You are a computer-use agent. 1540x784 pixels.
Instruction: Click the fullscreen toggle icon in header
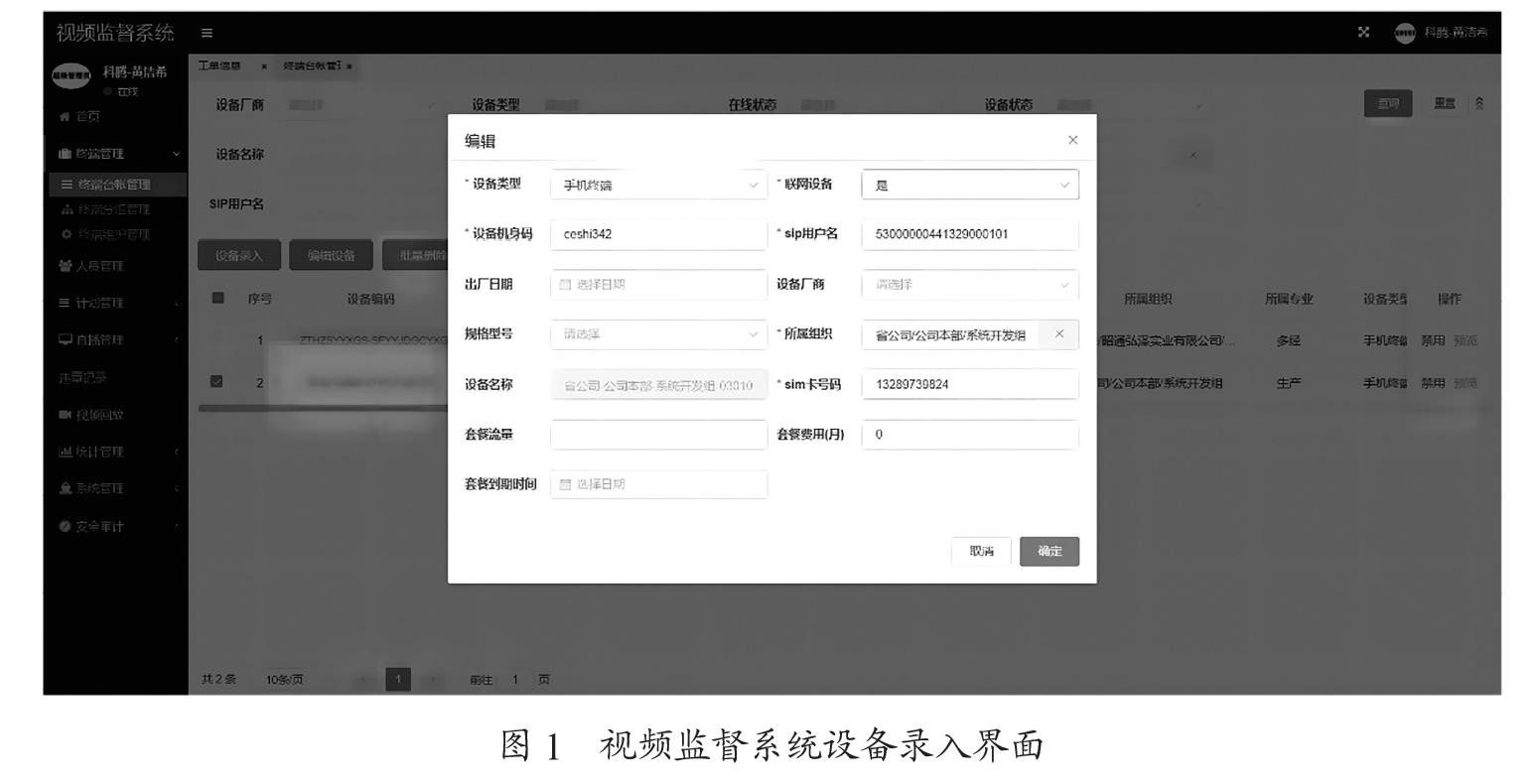(x=1364, y=33)
